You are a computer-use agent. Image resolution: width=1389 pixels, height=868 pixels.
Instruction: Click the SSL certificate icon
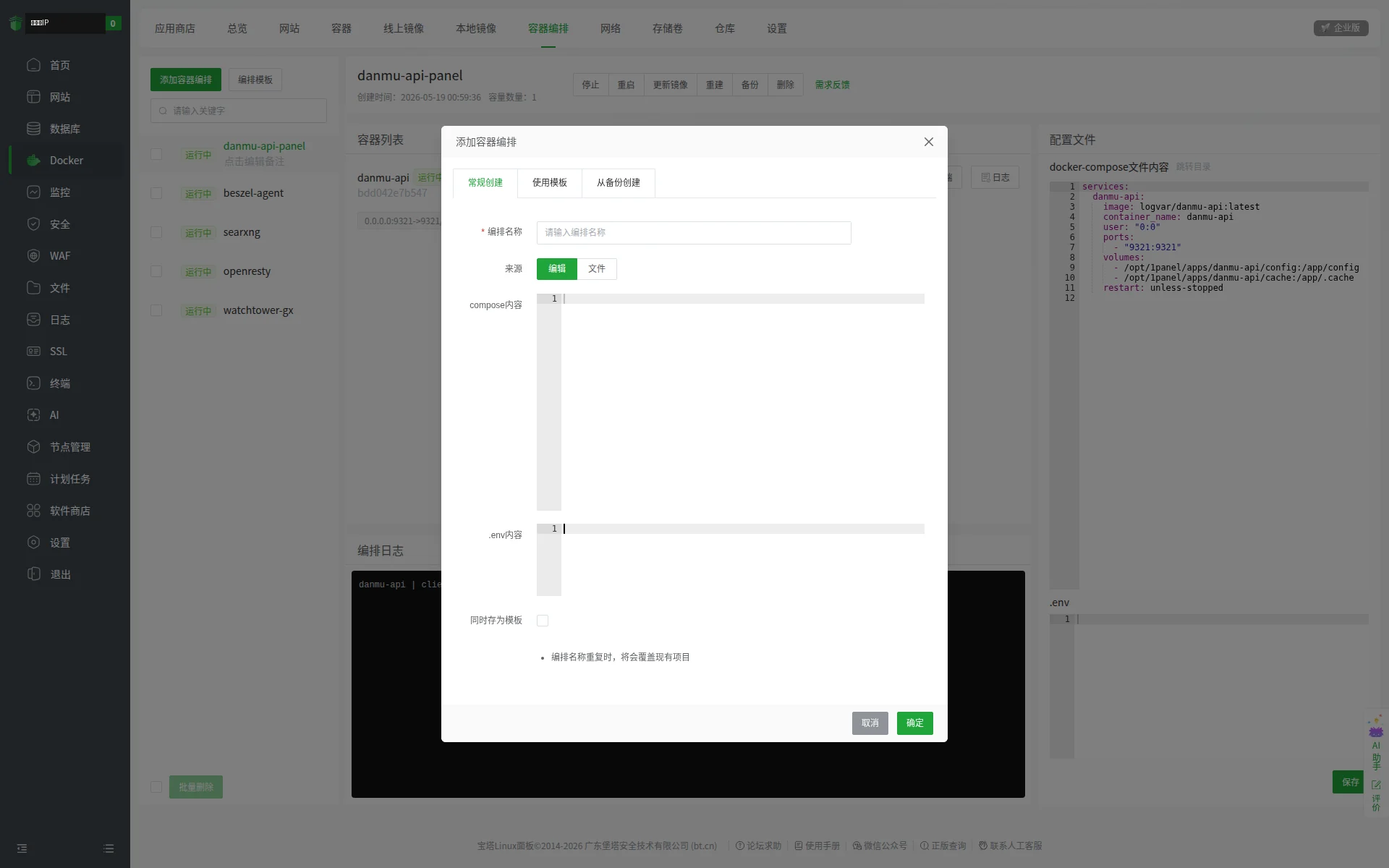click(x=33, y=352)
